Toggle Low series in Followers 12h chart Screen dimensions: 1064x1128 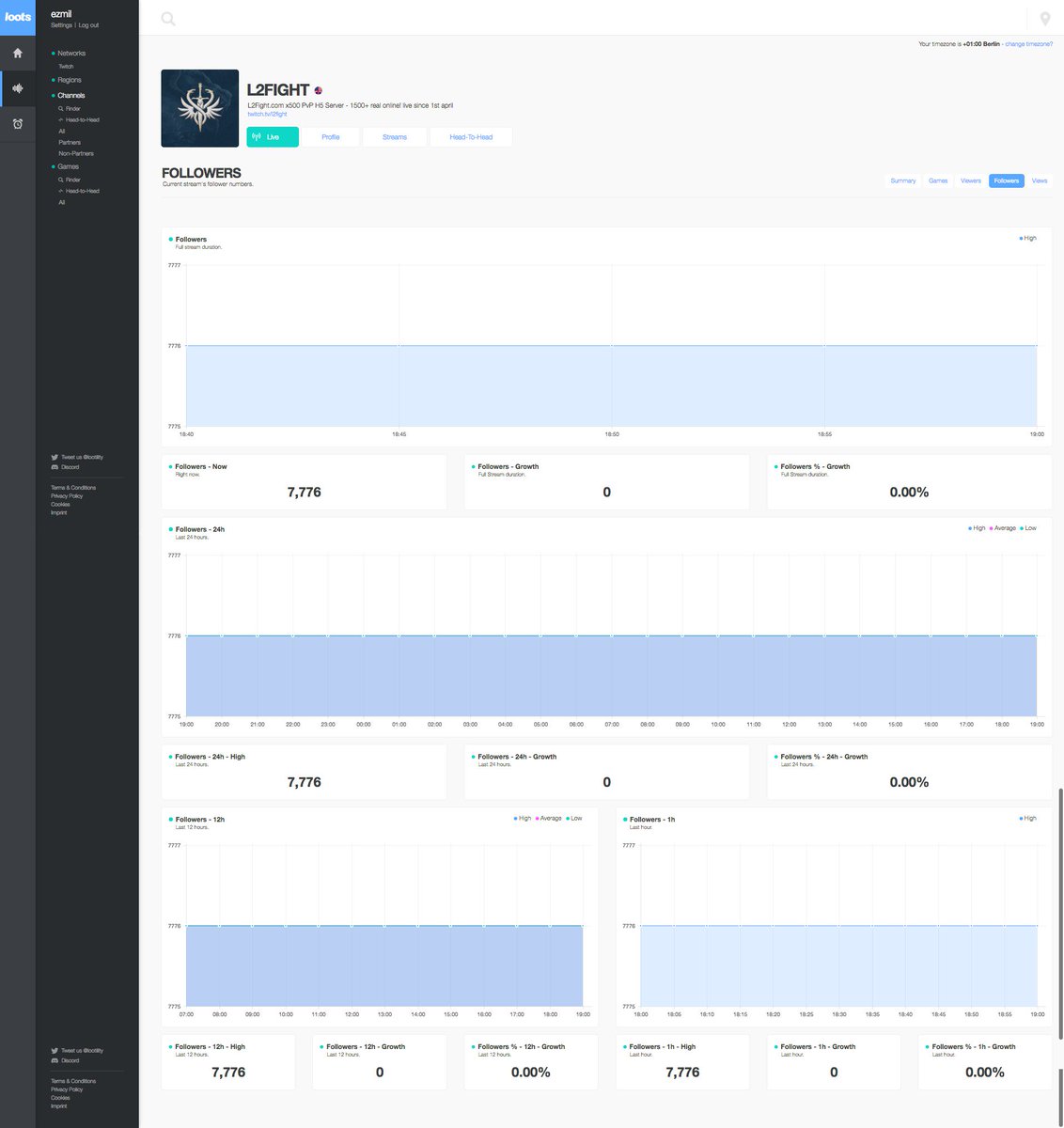coord(574,819)
